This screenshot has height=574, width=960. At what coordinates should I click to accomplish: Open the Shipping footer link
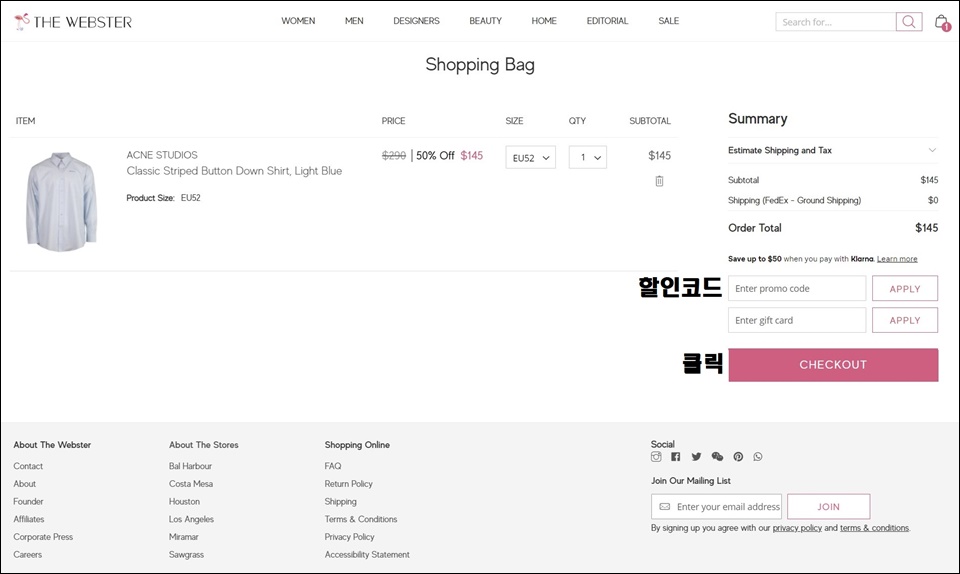[x=340, y=501]
